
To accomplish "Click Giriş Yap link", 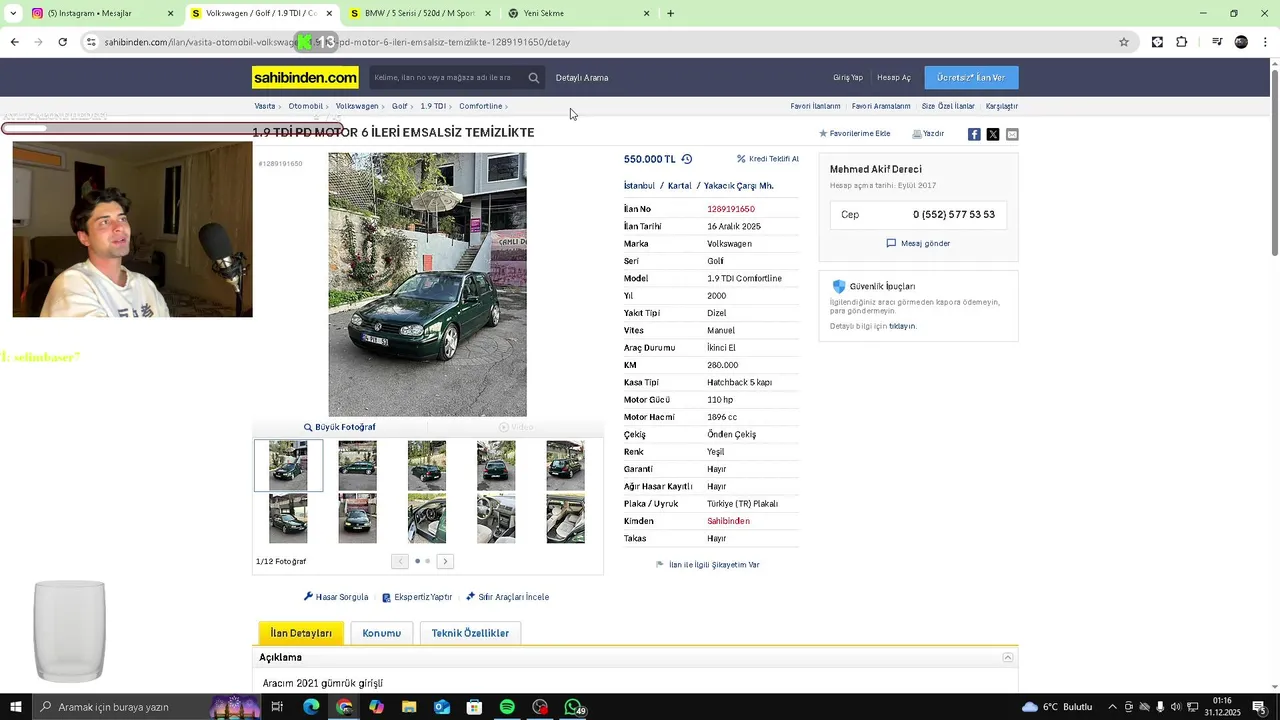I will pos(848,77).
